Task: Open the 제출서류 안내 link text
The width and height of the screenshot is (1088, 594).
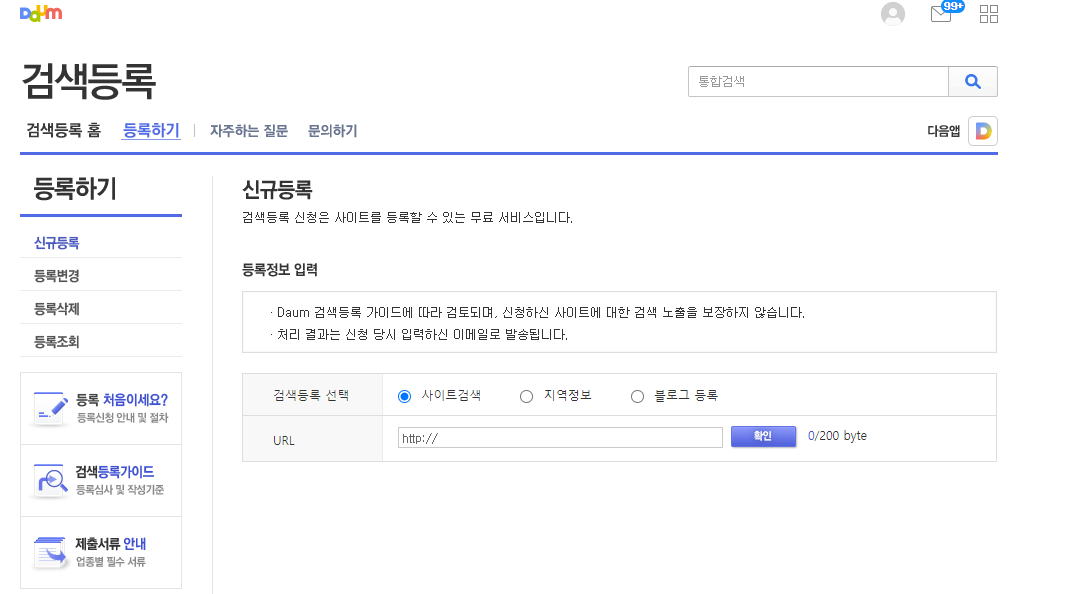Action: click(111, 544)
